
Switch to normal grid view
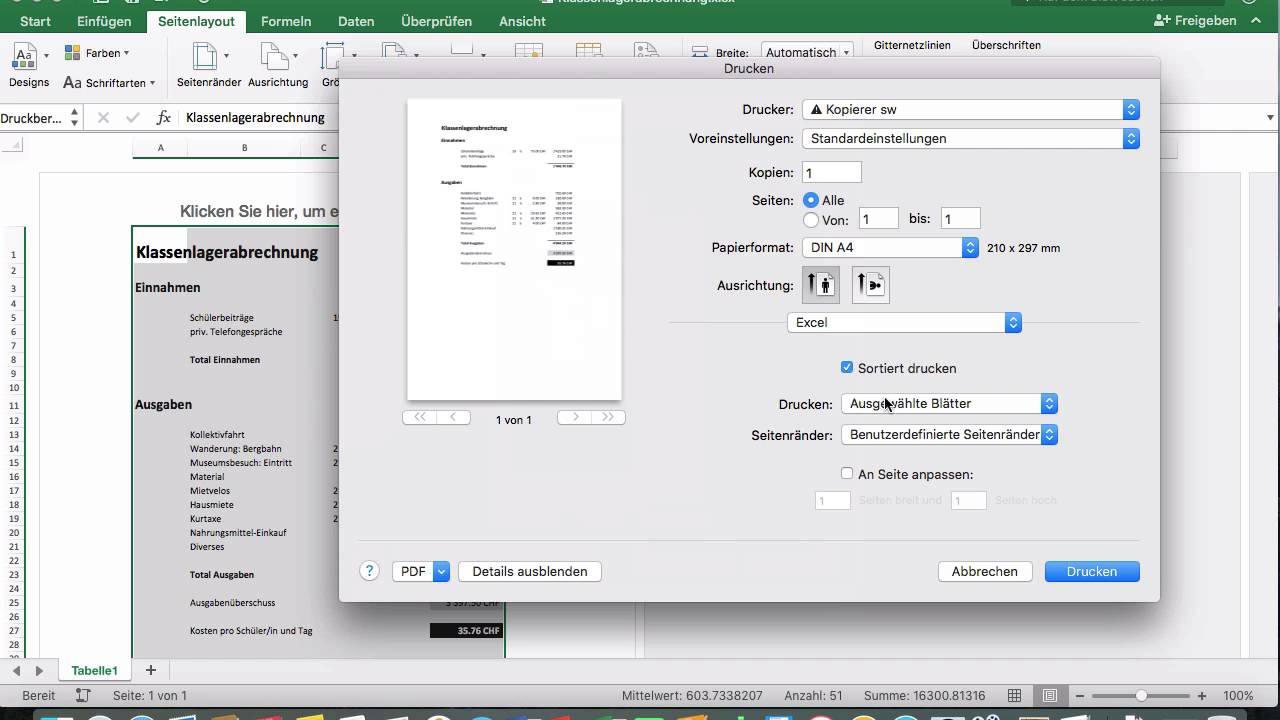(x=1015, y=696)
